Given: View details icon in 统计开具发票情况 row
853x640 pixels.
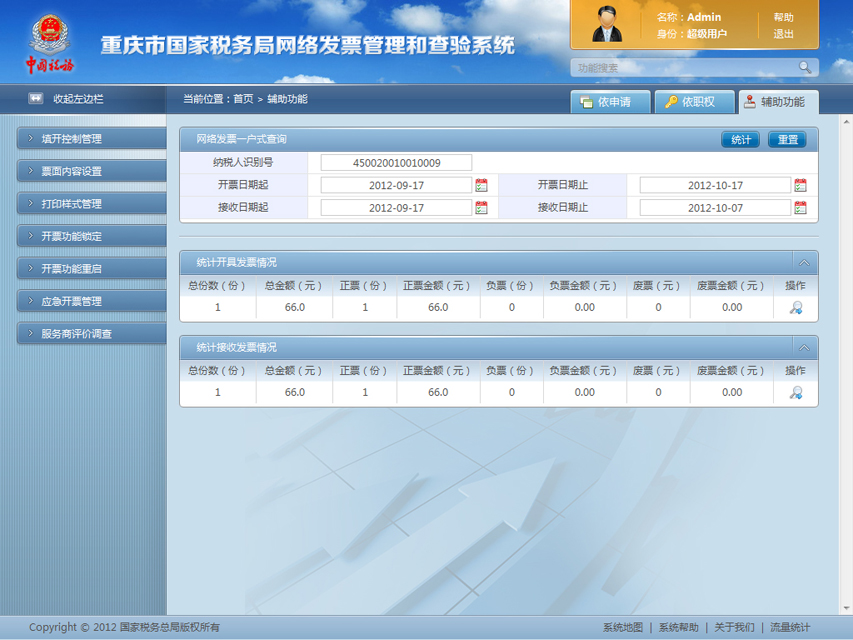Looking at the screenshot, I should coord(796,308).
